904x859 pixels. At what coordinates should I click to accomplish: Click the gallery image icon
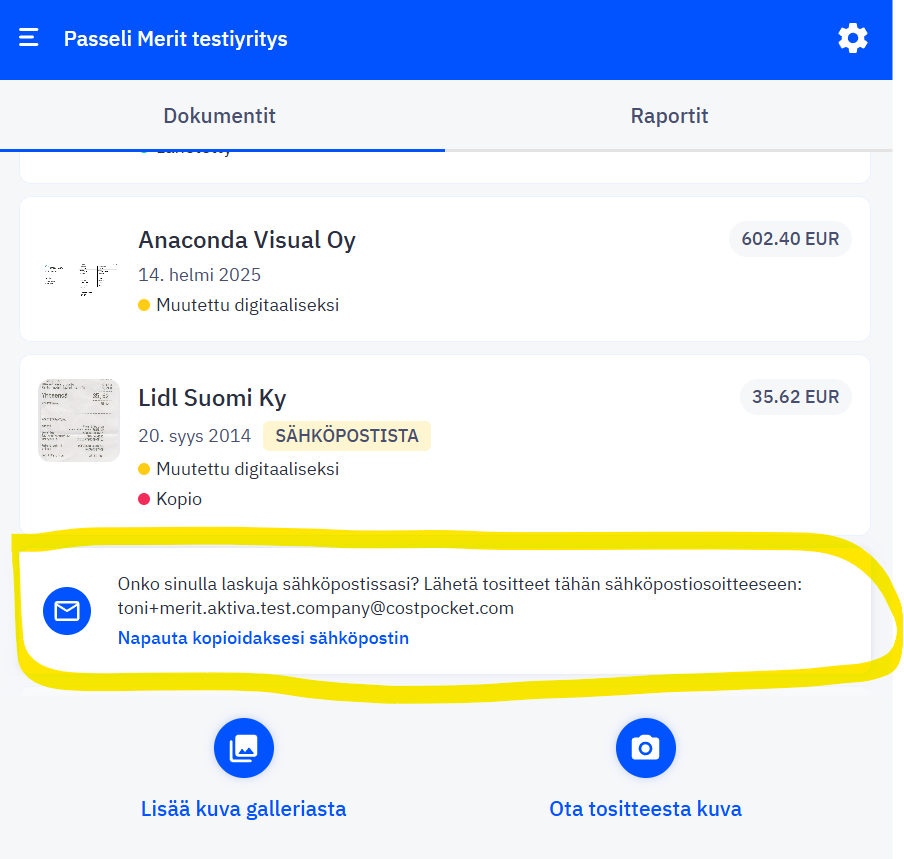[244, 747]
